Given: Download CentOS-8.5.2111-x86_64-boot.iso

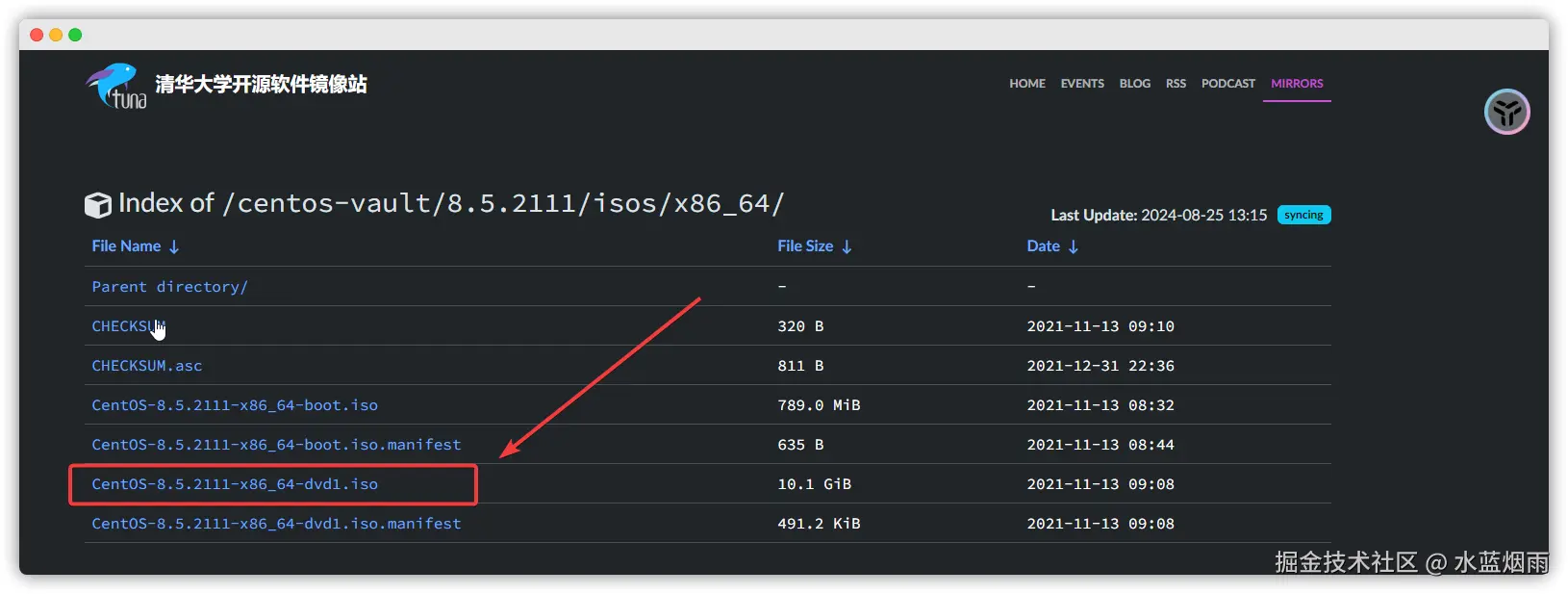Looking at the screenshot, I should click(x=235, y=405).
